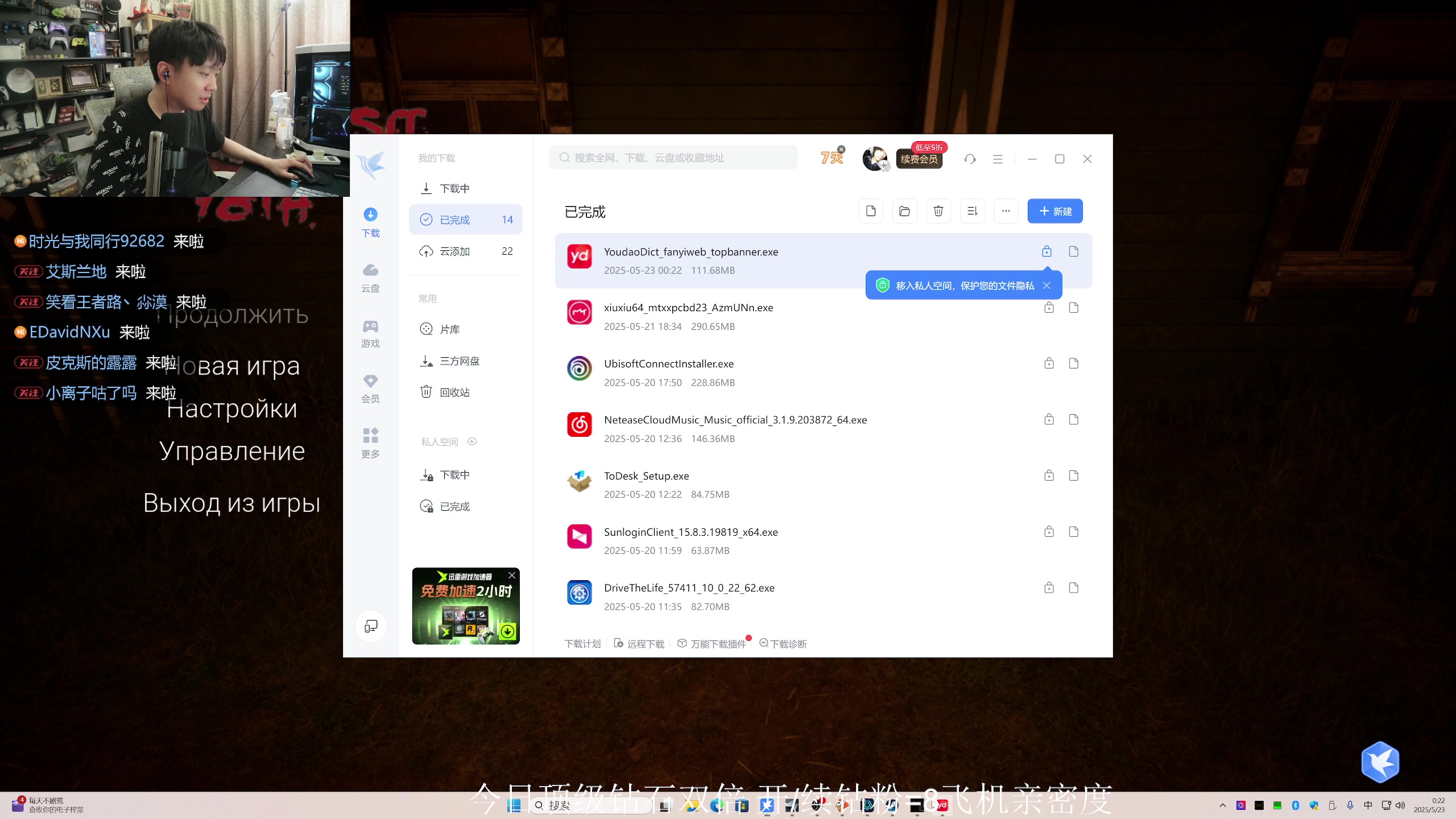The image size is (1456, 819).
Task: Click lock icon on ToDesk_Setup.exe row
Action: (x=1049, y=475)
